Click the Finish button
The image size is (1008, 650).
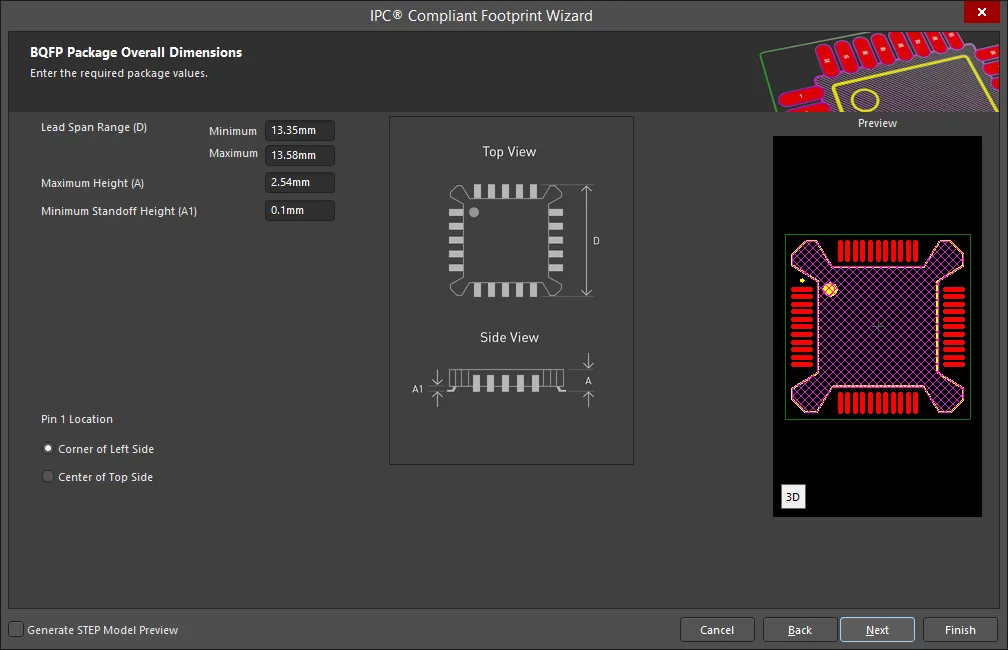[x=960, y=629]
